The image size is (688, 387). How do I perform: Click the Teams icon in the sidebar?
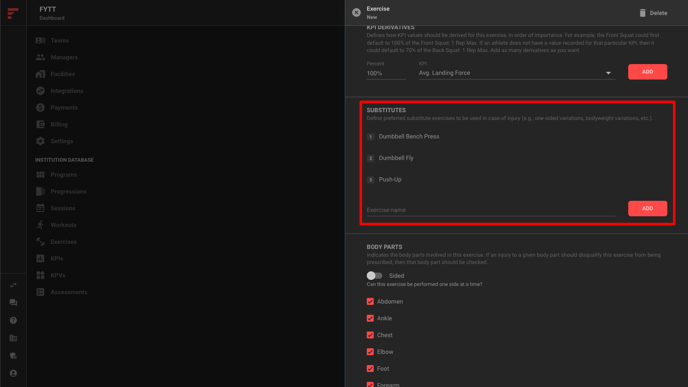pos(40,40)
